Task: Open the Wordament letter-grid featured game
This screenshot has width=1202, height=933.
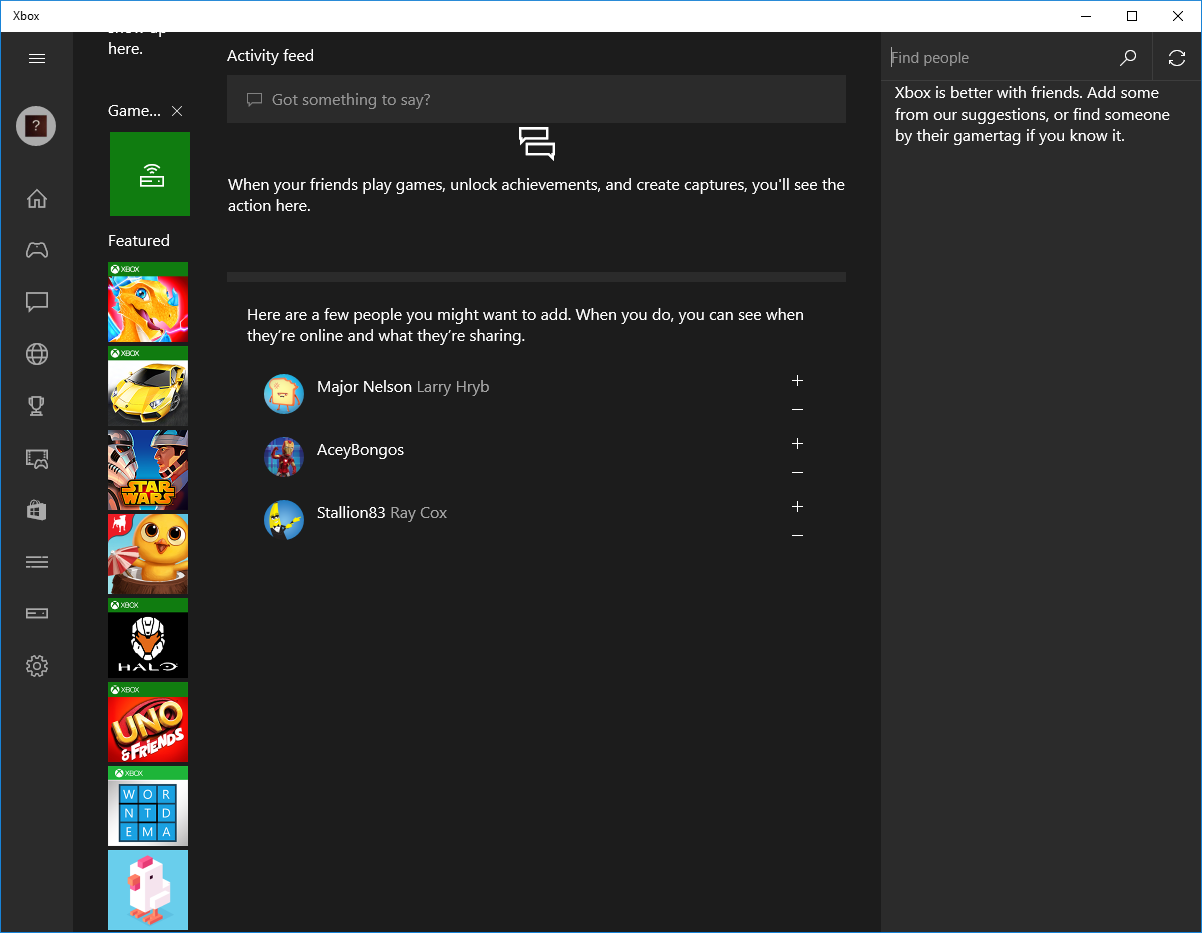Action: tap(148, 806)
